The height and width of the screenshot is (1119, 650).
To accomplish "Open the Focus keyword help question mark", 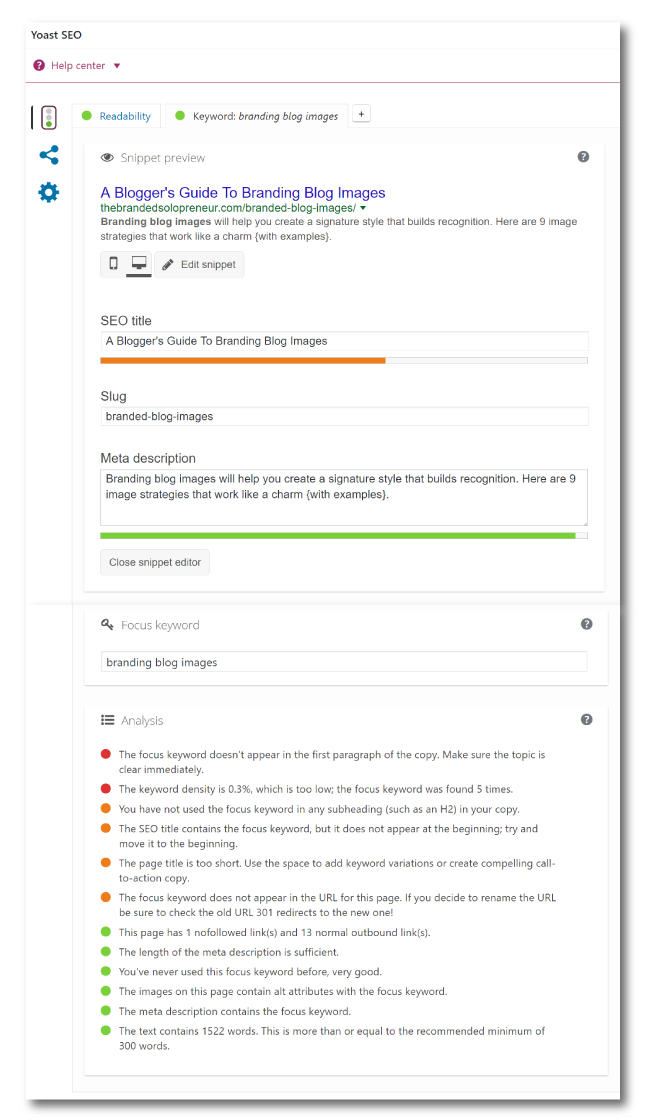I will pos(587,623).
